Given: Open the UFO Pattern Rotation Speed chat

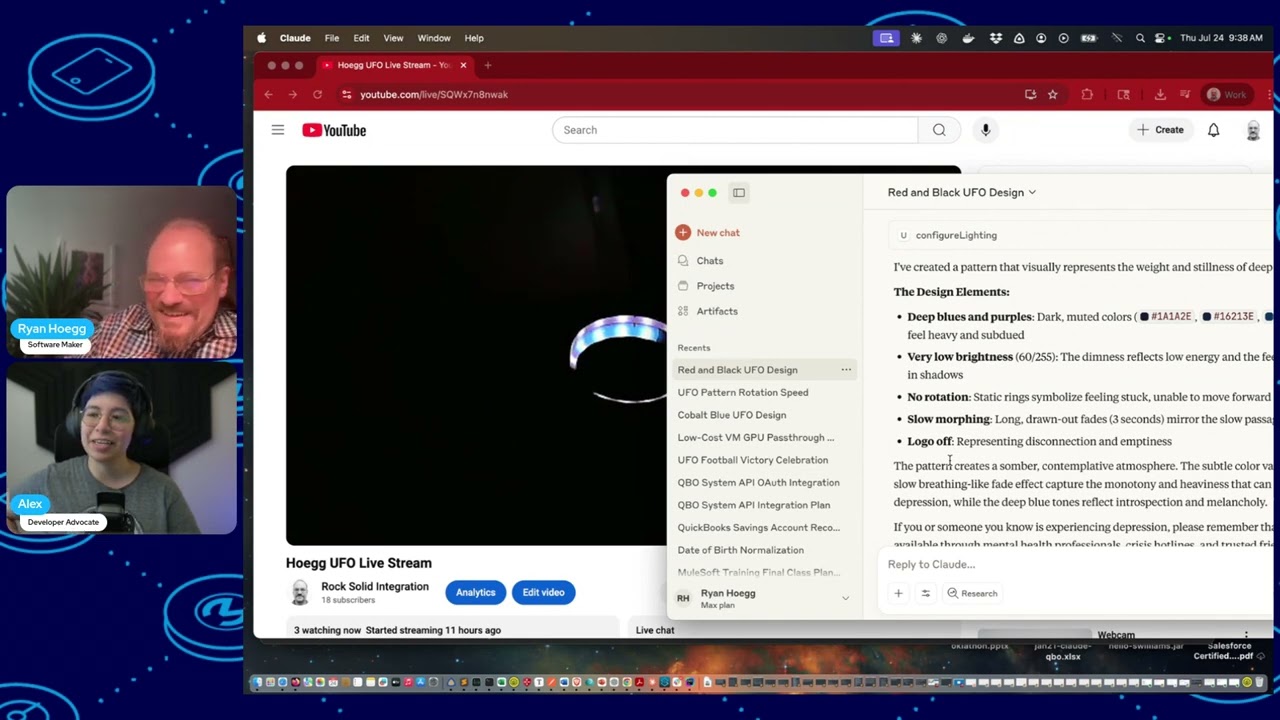Looking at the screenshot, I should (x=743, y=392).
